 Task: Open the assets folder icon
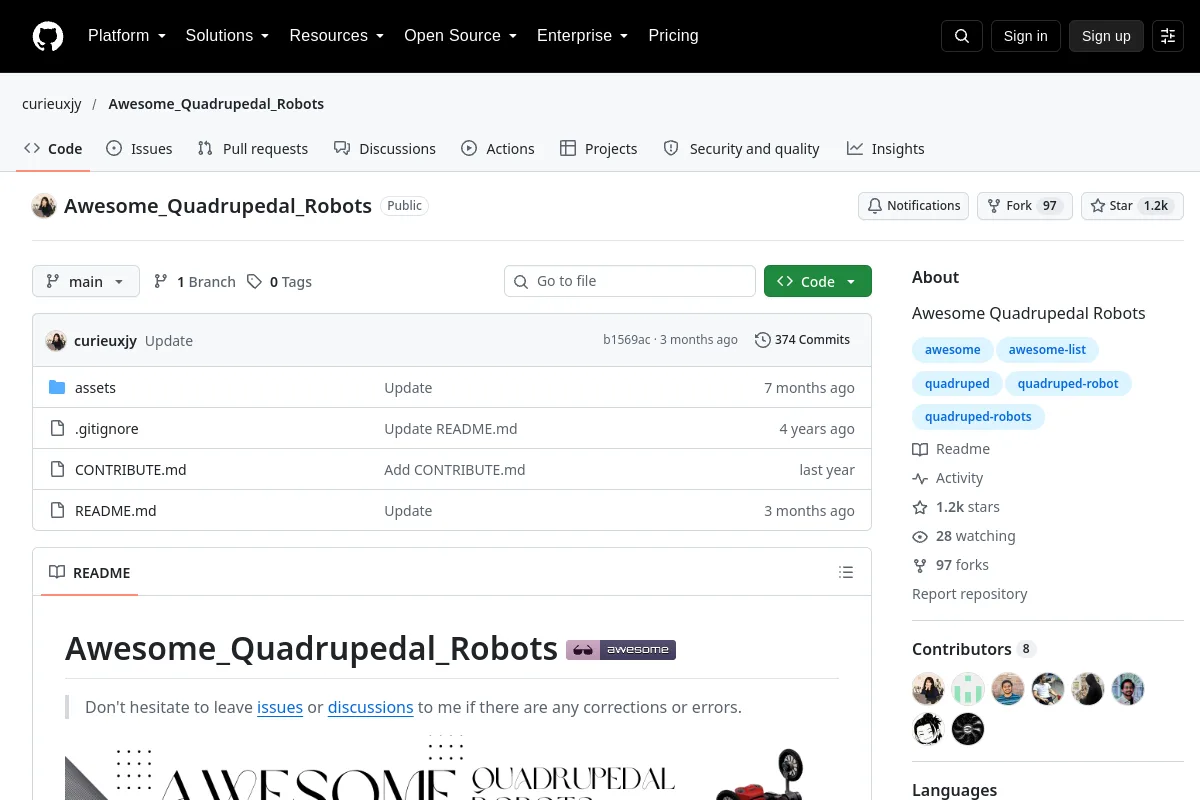[57, 388]
